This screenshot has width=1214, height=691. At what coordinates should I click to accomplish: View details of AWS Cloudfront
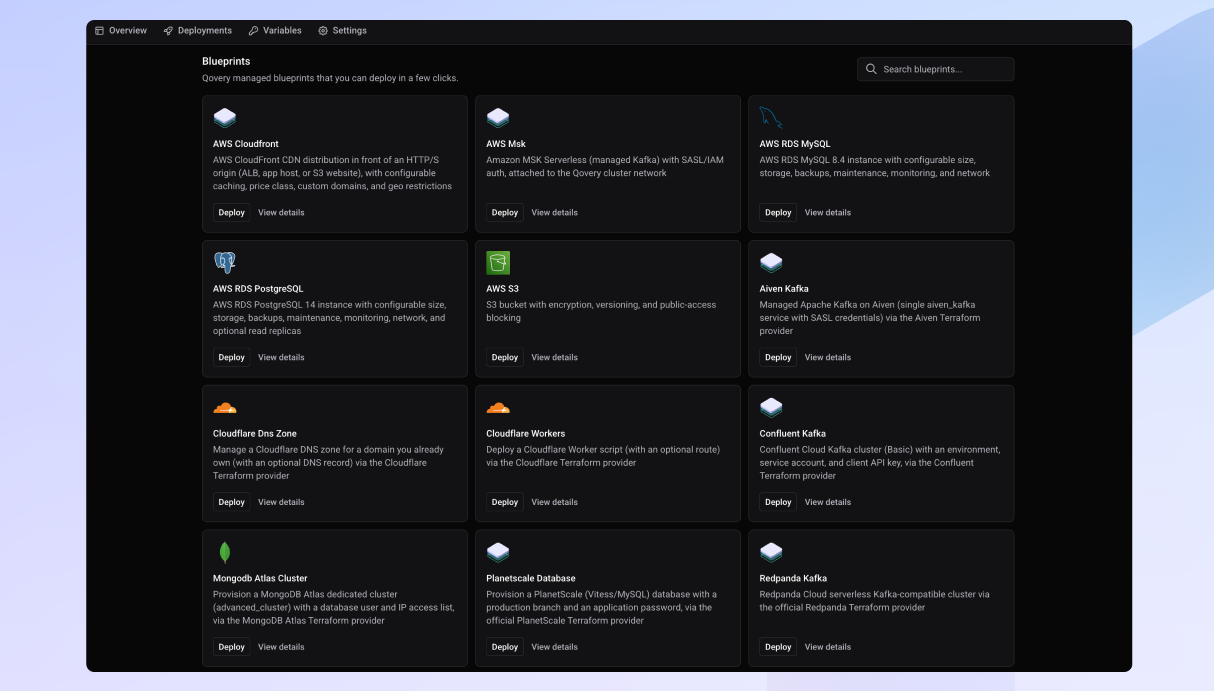point(281,212)
